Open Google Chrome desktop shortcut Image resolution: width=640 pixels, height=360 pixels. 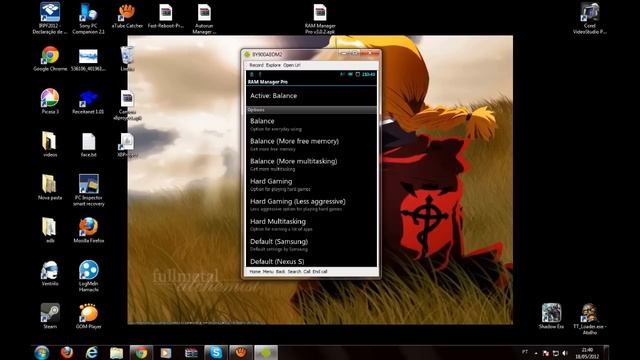50,59
